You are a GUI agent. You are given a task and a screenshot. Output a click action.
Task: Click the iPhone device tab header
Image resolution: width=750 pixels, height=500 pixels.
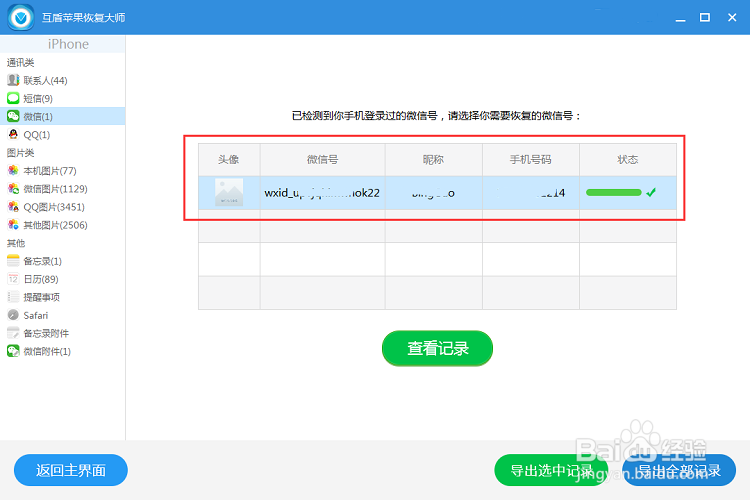pos(63,44)
